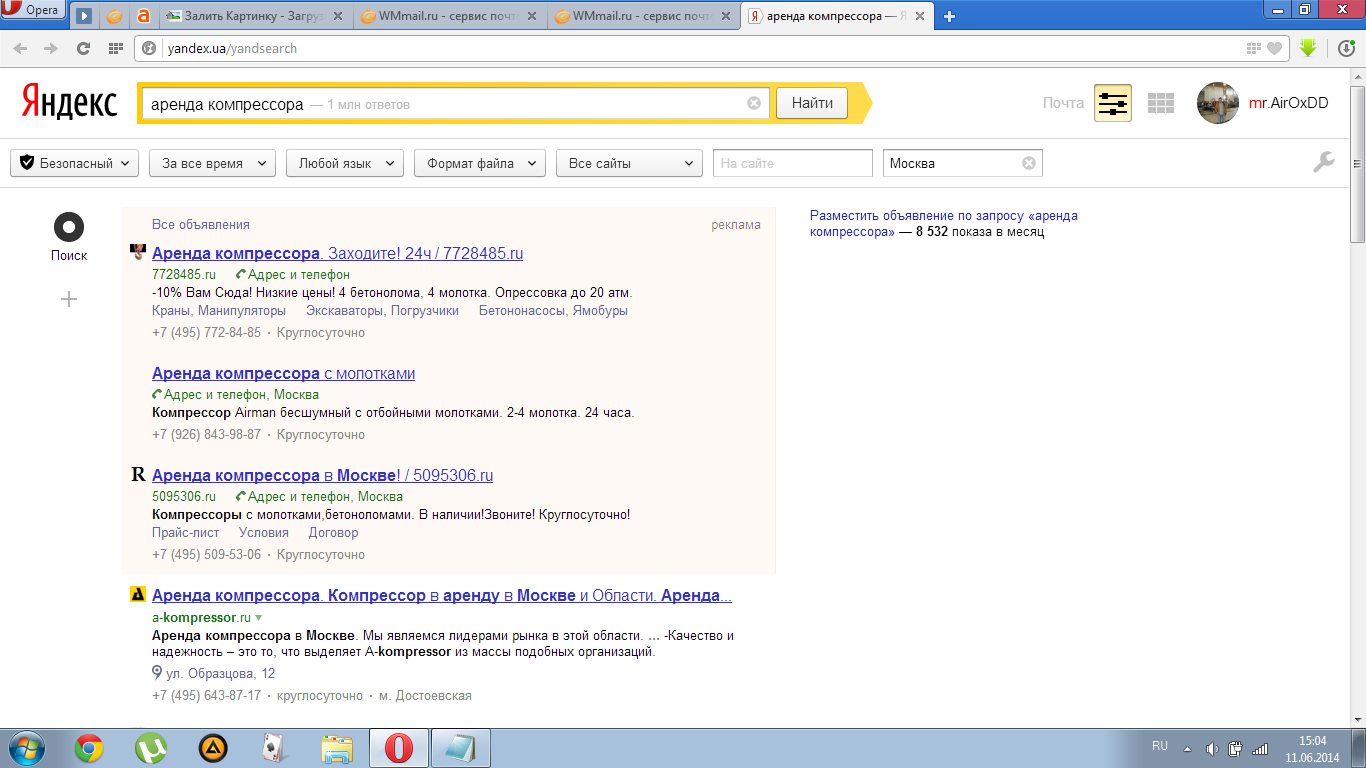Open 'Аренда компрессора. Заходите! 24ч' ad
The image size is (1366, 768).
(337, 254)
